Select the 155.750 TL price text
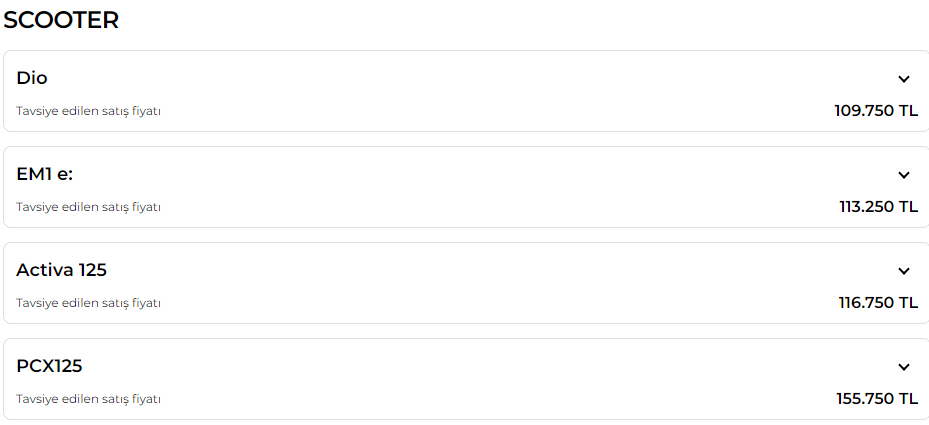Viewport: 929px width, 425px height. pos(877,399)
